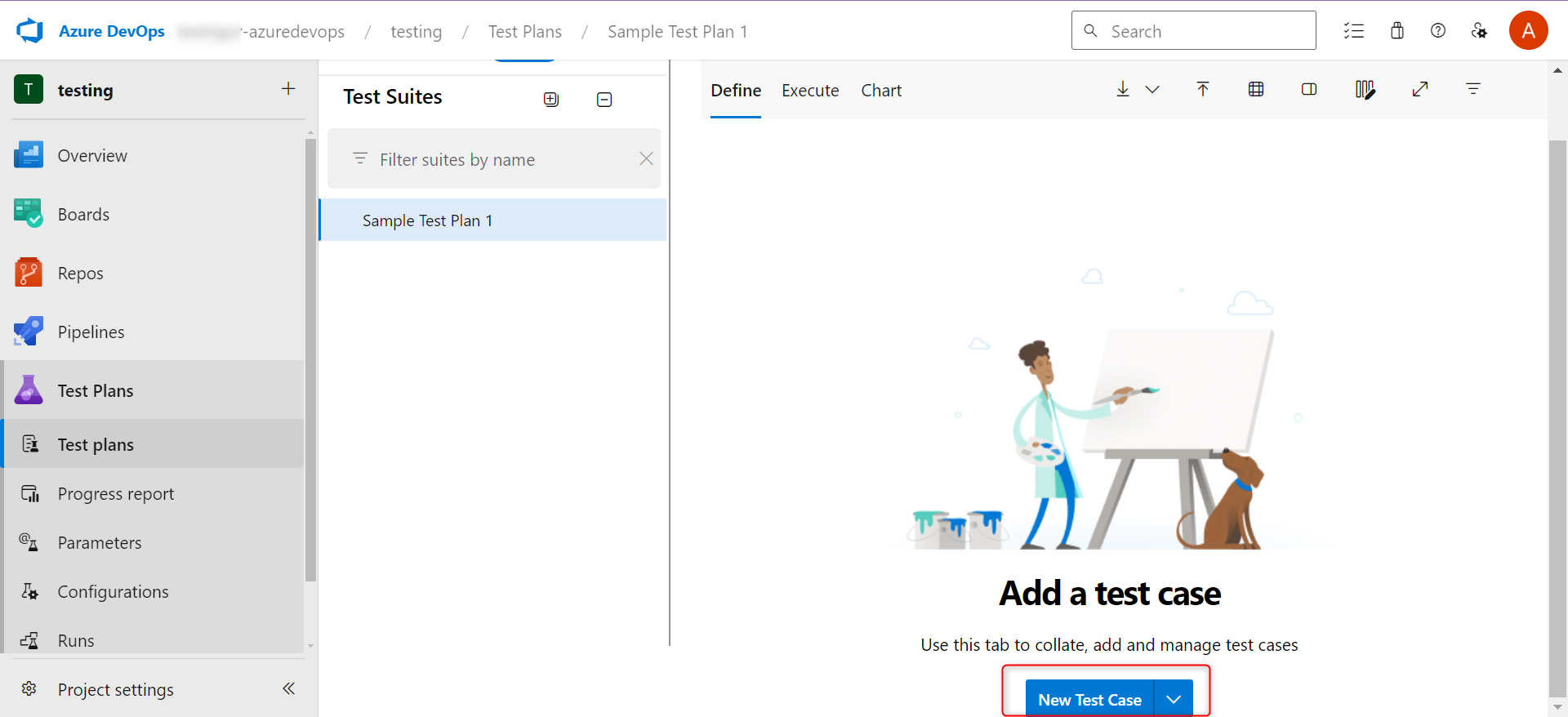The image size is (1568, 717).
Task: Open Repos from the sidebar
Action: point(80,274)
